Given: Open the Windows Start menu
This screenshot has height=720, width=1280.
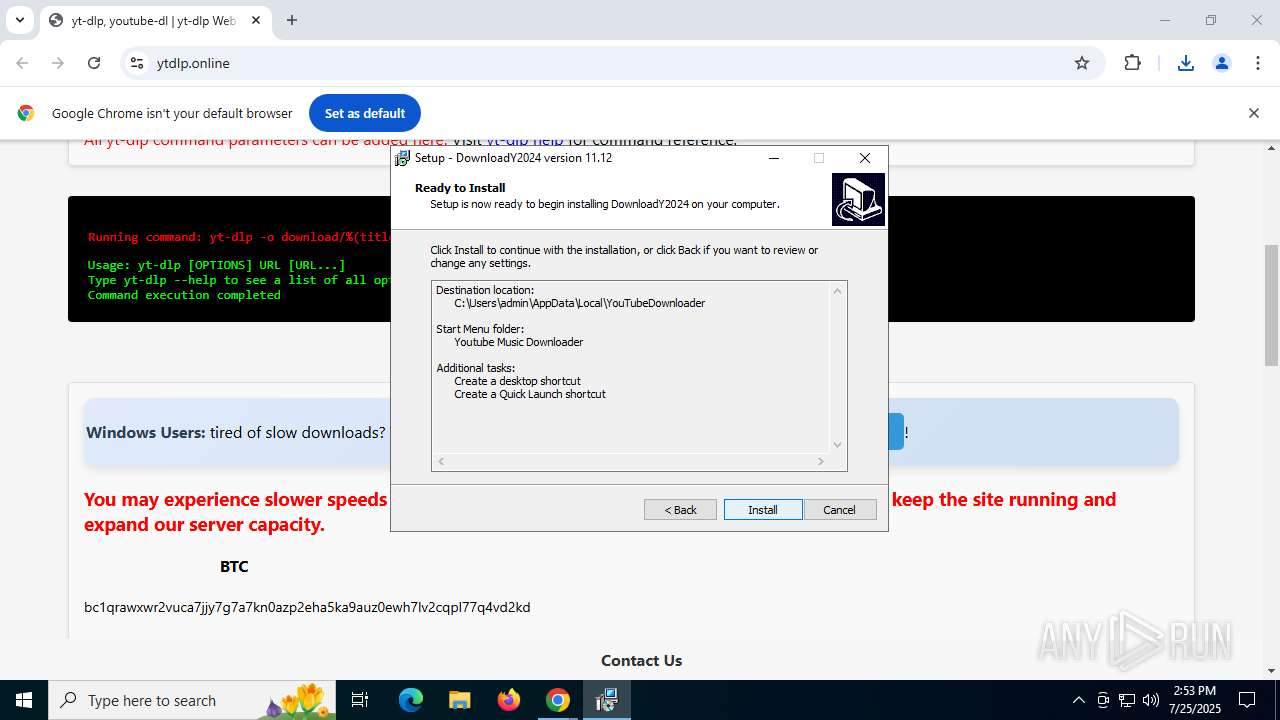Looking at the screenshot, I should 24,700.
